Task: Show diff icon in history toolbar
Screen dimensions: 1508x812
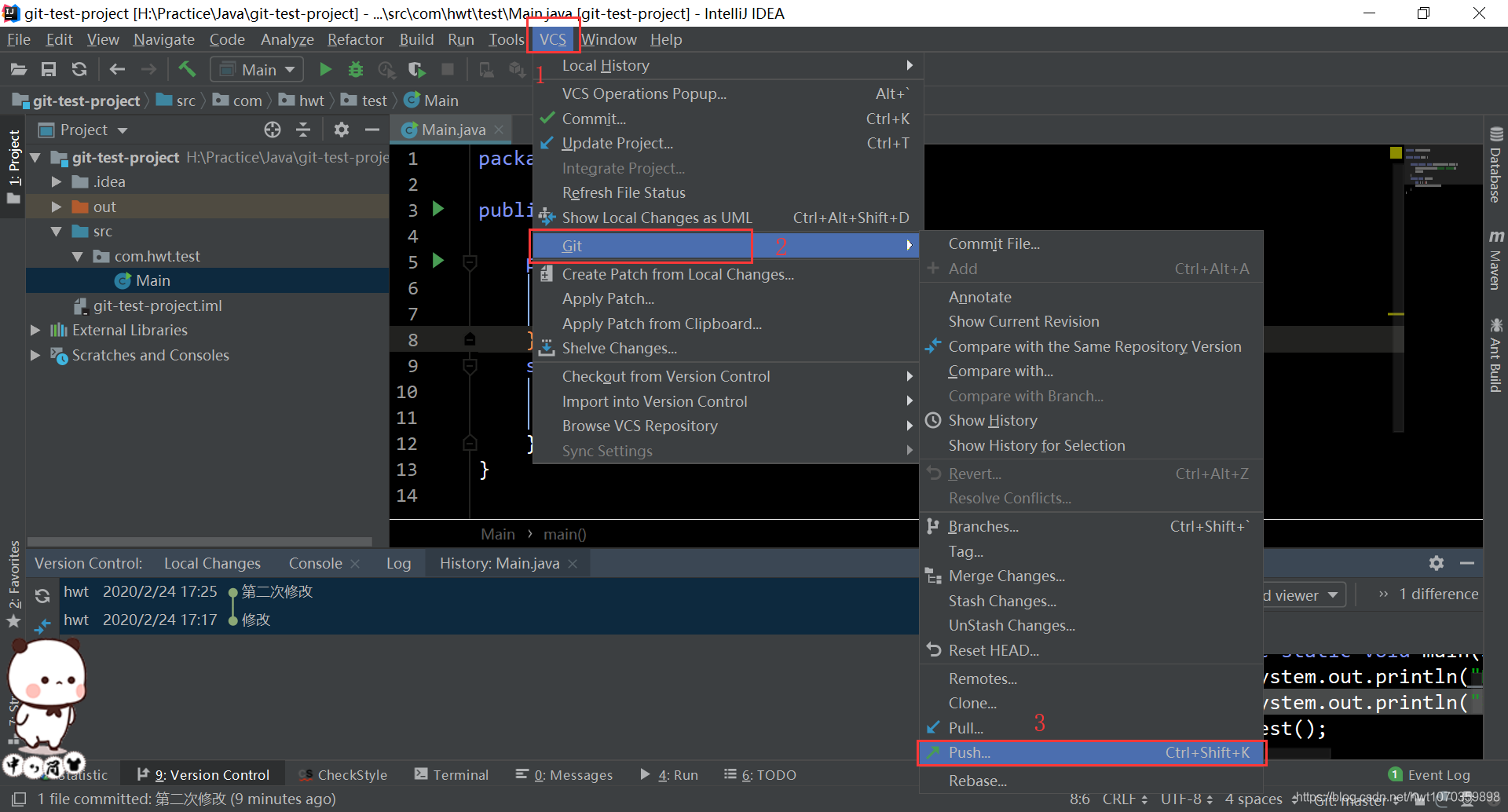Action: pyautogui.click(x=42, y=626)
